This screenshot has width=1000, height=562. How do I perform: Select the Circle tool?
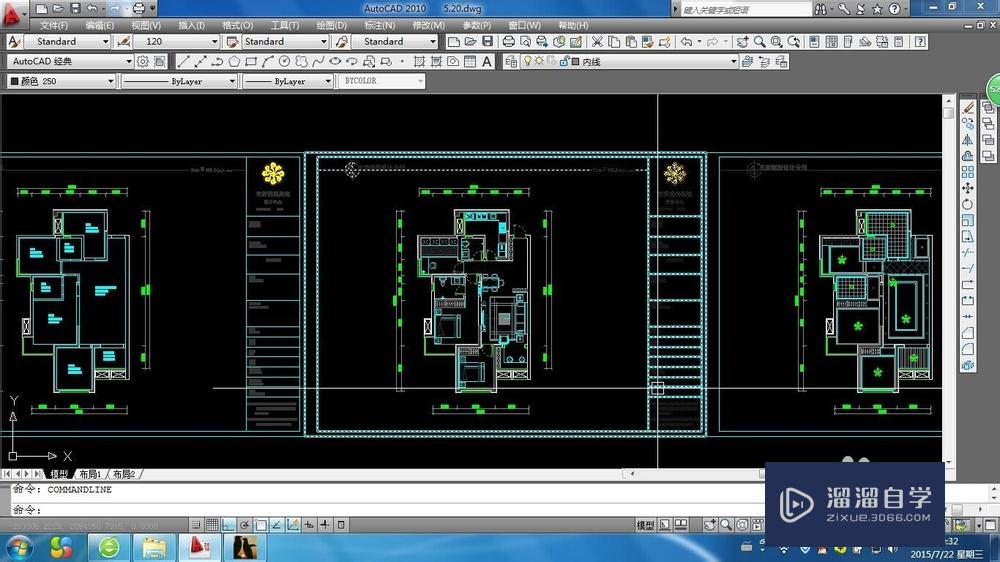coord(284,61)
